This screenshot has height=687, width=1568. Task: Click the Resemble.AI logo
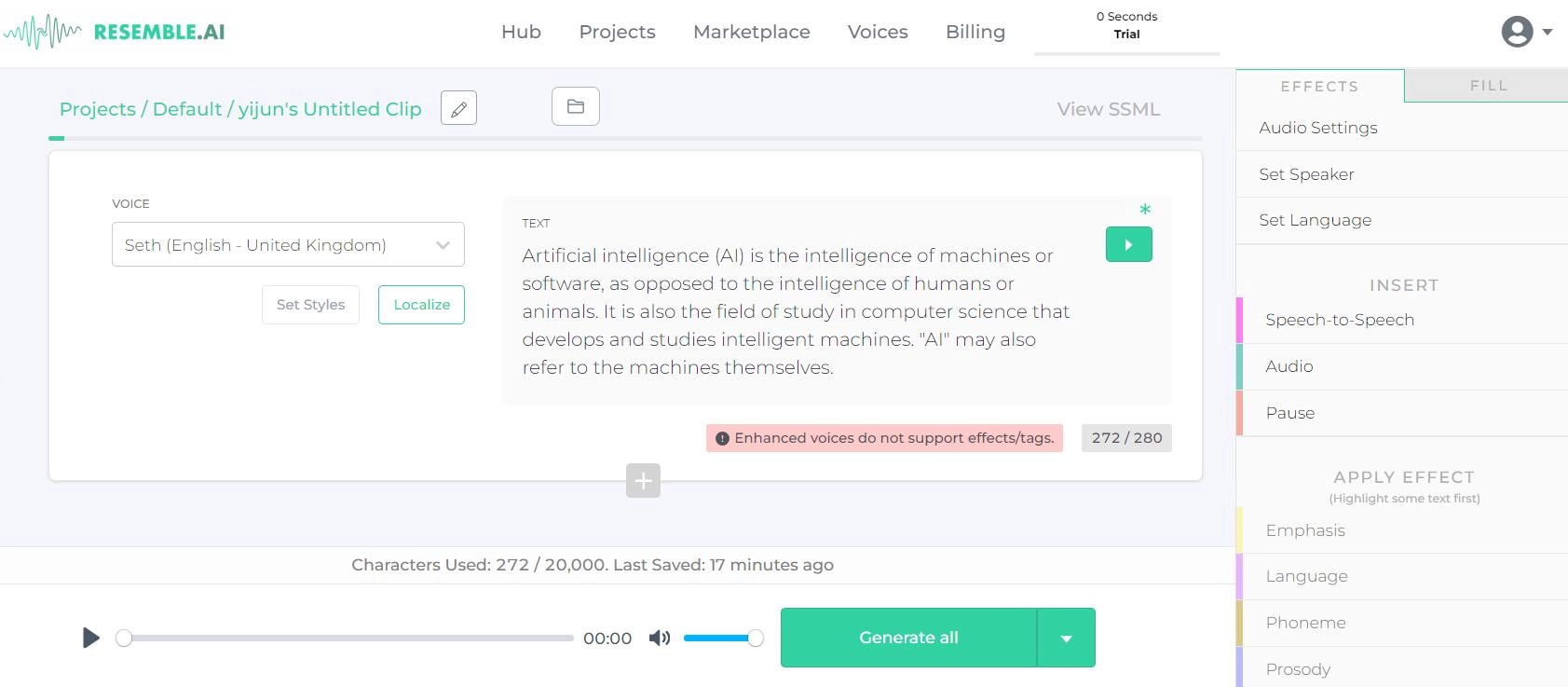pos(116,32)
